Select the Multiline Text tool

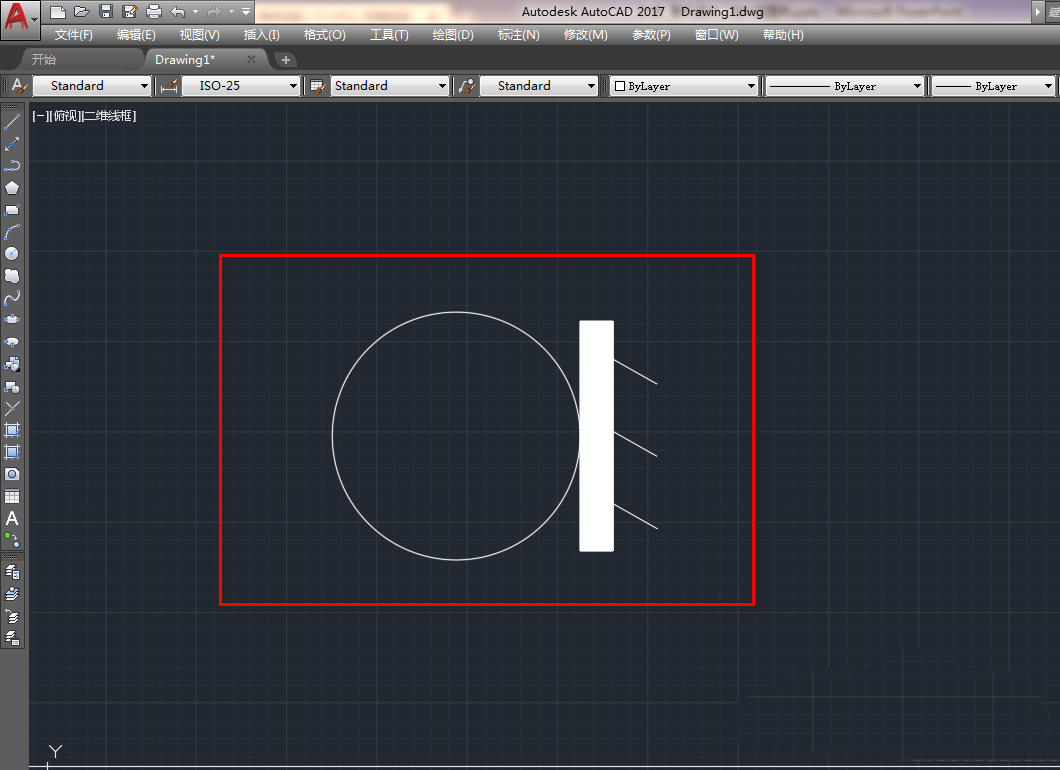point(12,518)
